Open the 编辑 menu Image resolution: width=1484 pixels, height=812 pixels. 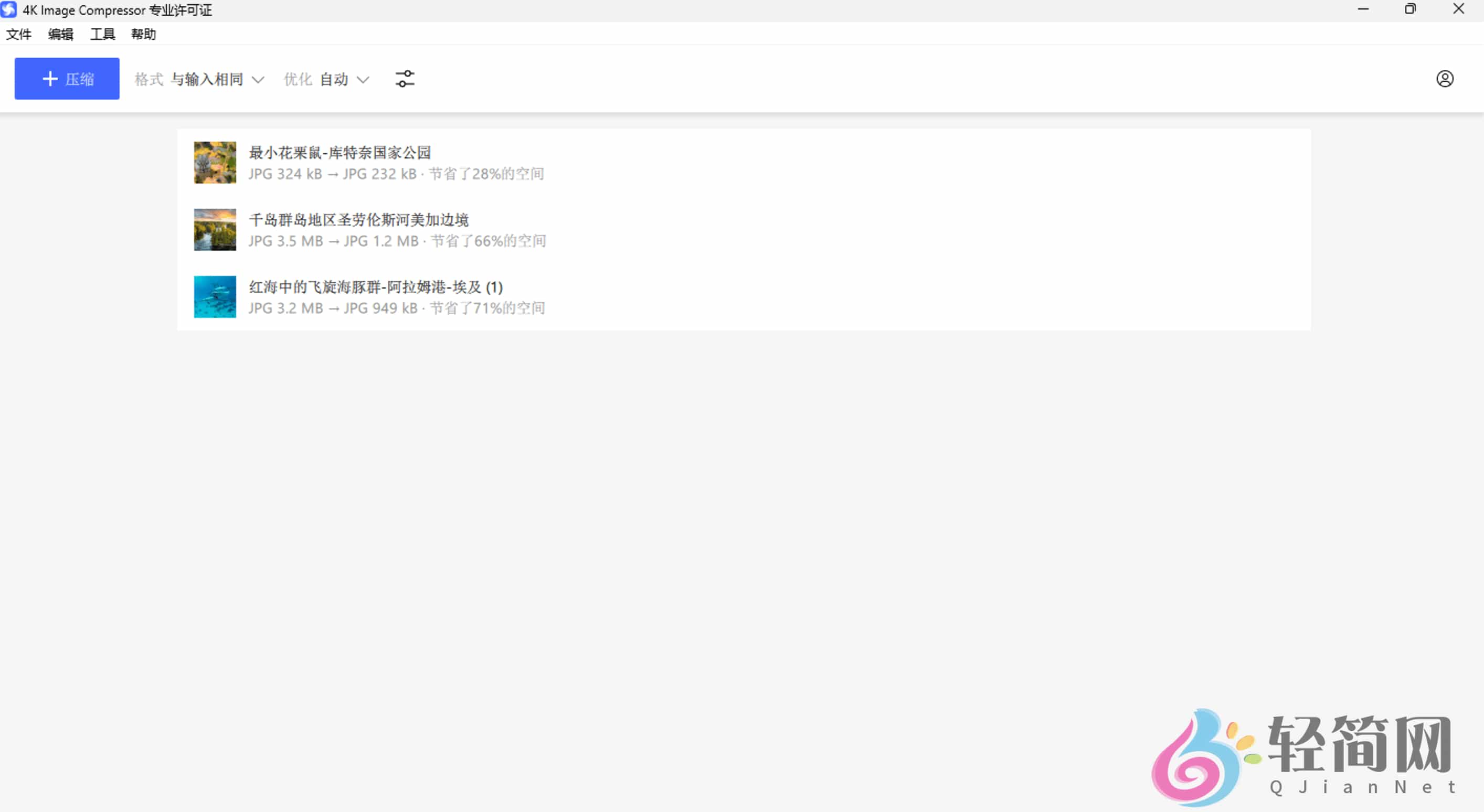(x=60, y=35)
